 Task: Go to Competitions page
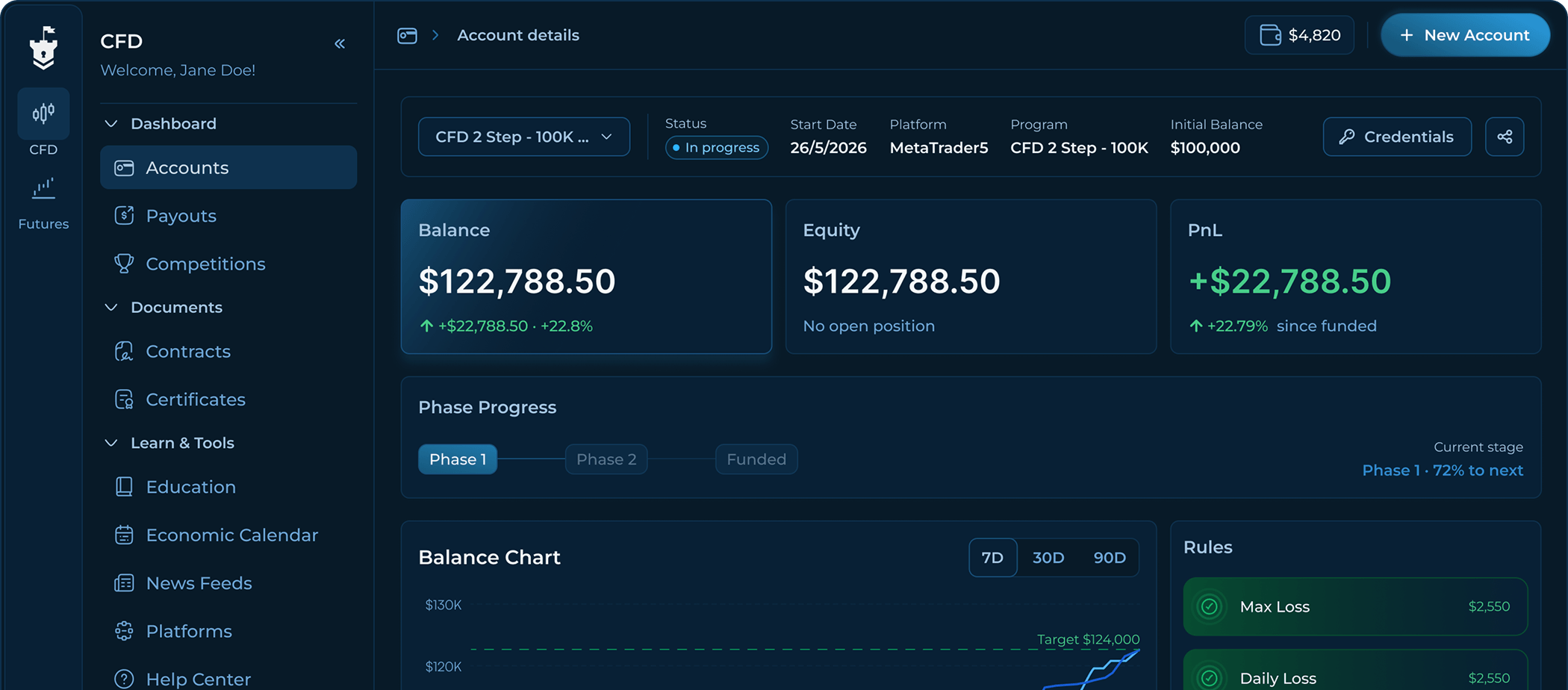pyautogui.click(x=228, y=264)
